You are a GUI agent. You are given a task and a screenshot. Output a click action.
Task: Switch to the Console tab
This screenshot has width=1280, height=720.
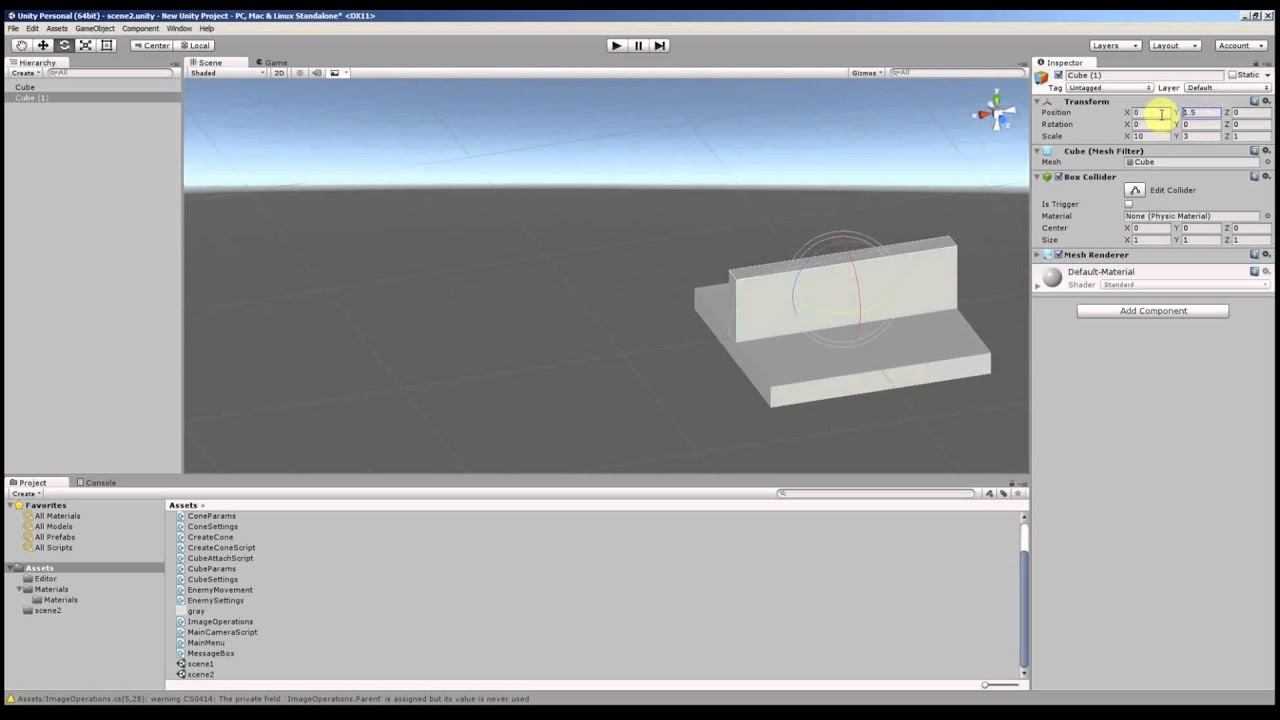point(97,483)
